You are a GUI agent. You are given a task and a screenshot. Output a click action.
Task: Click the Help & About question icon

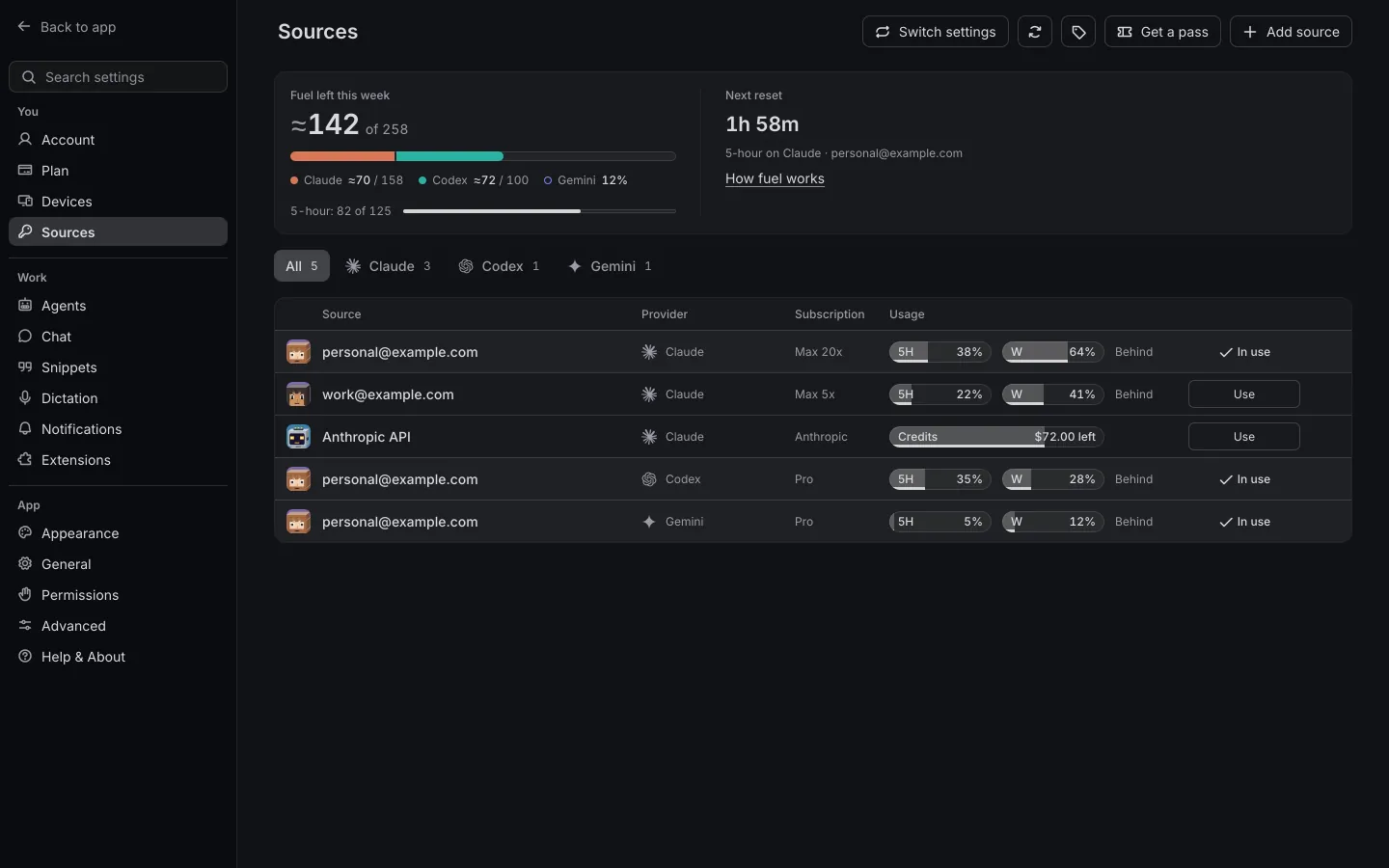click(25, 657)
